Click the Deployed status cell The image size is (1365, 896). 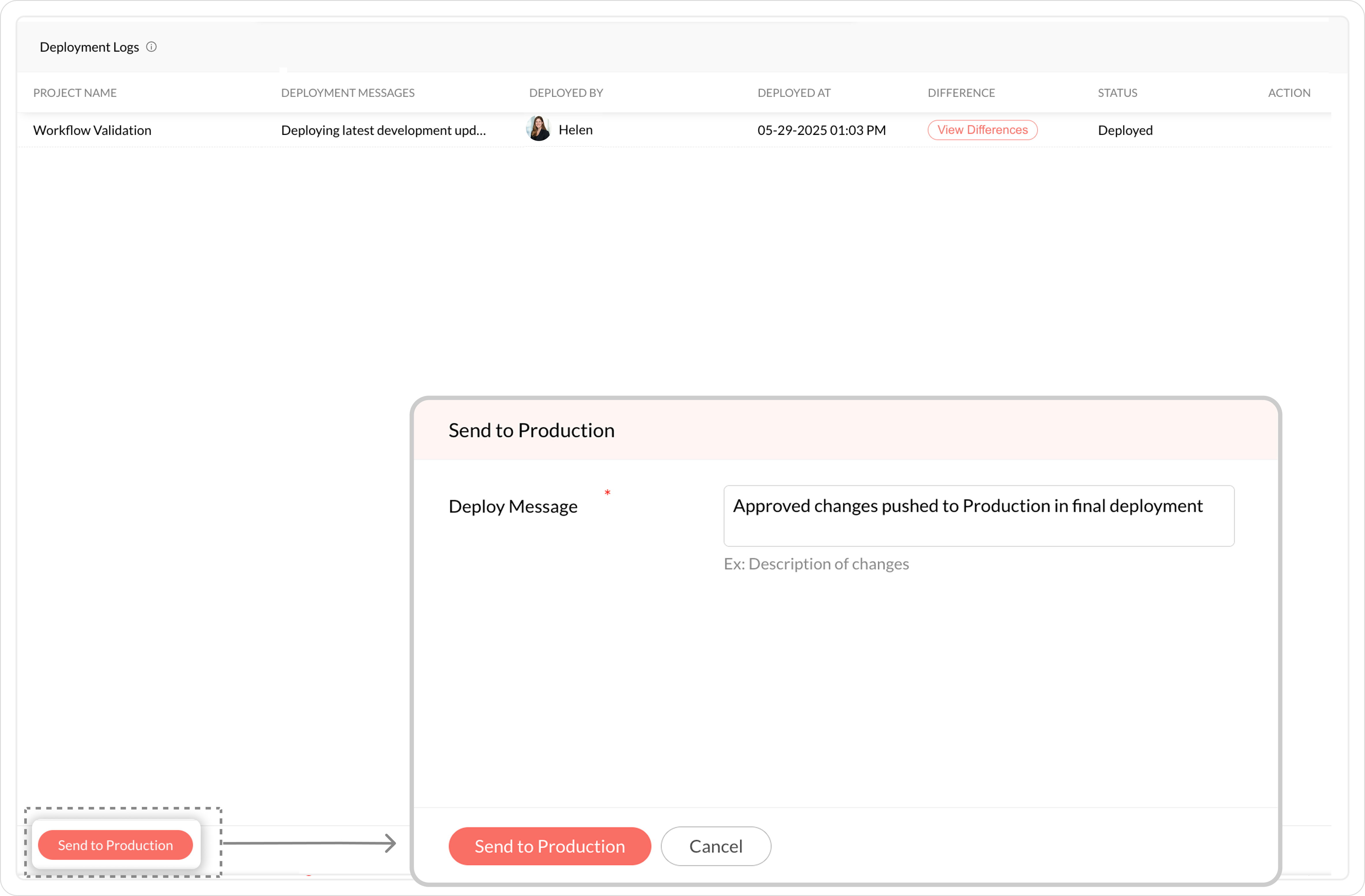pos(1125,130)
